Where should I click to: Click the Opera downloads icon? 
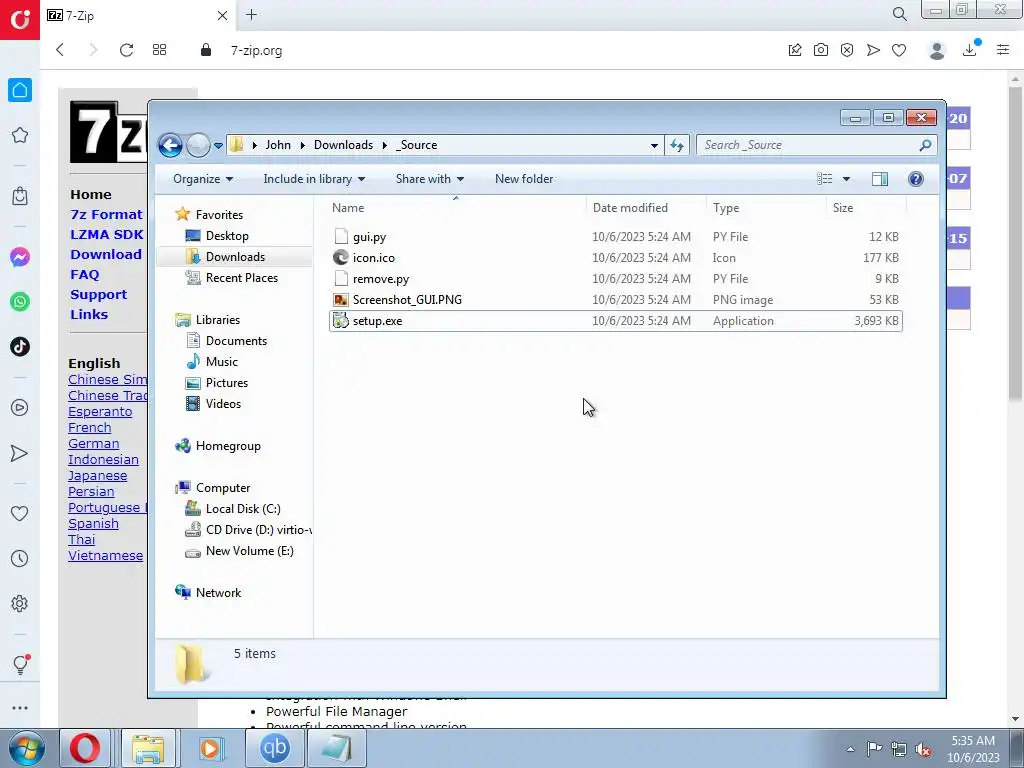970,49
